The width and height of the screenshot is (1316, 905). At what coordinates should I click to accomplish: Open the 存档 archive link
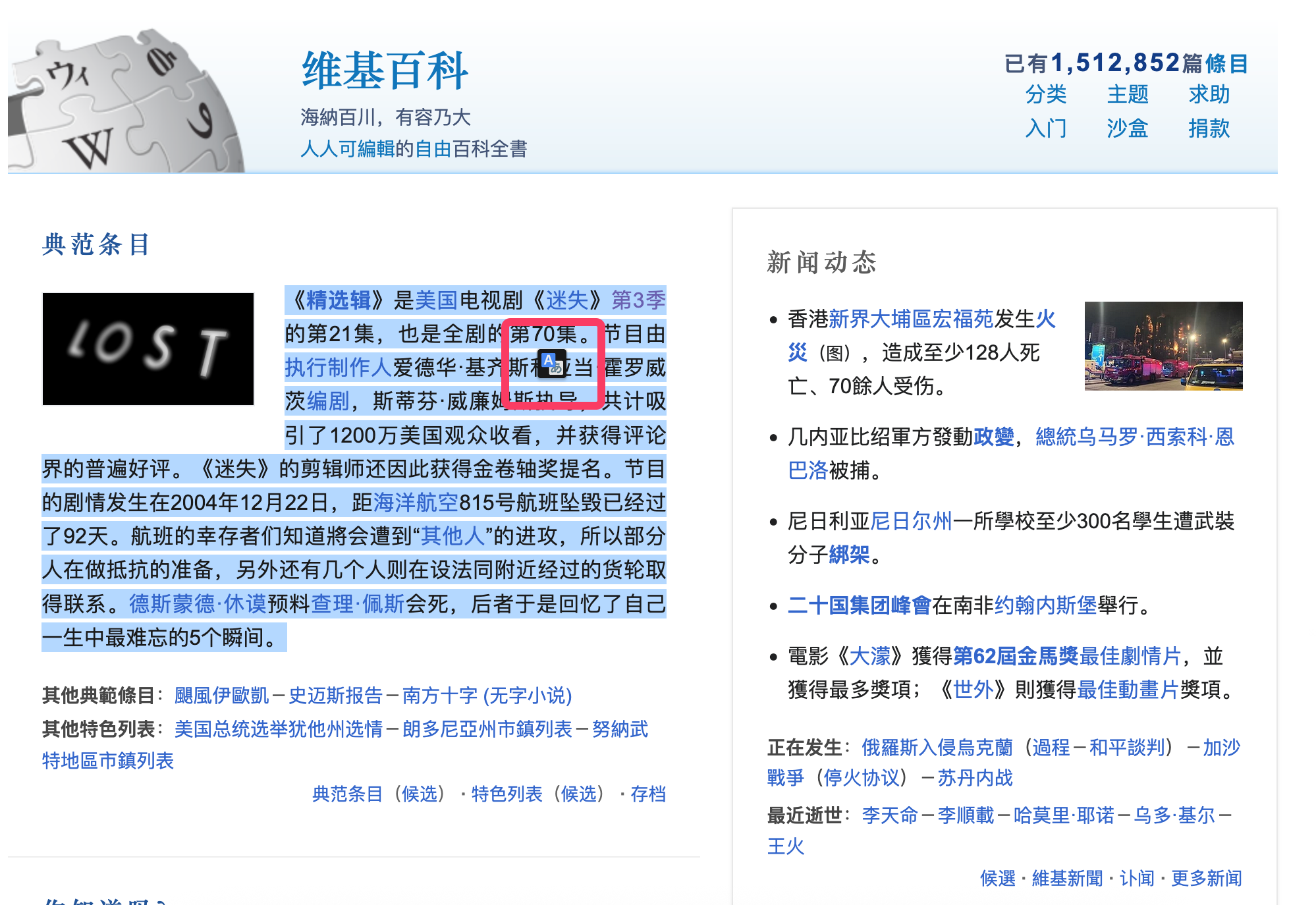648,794
